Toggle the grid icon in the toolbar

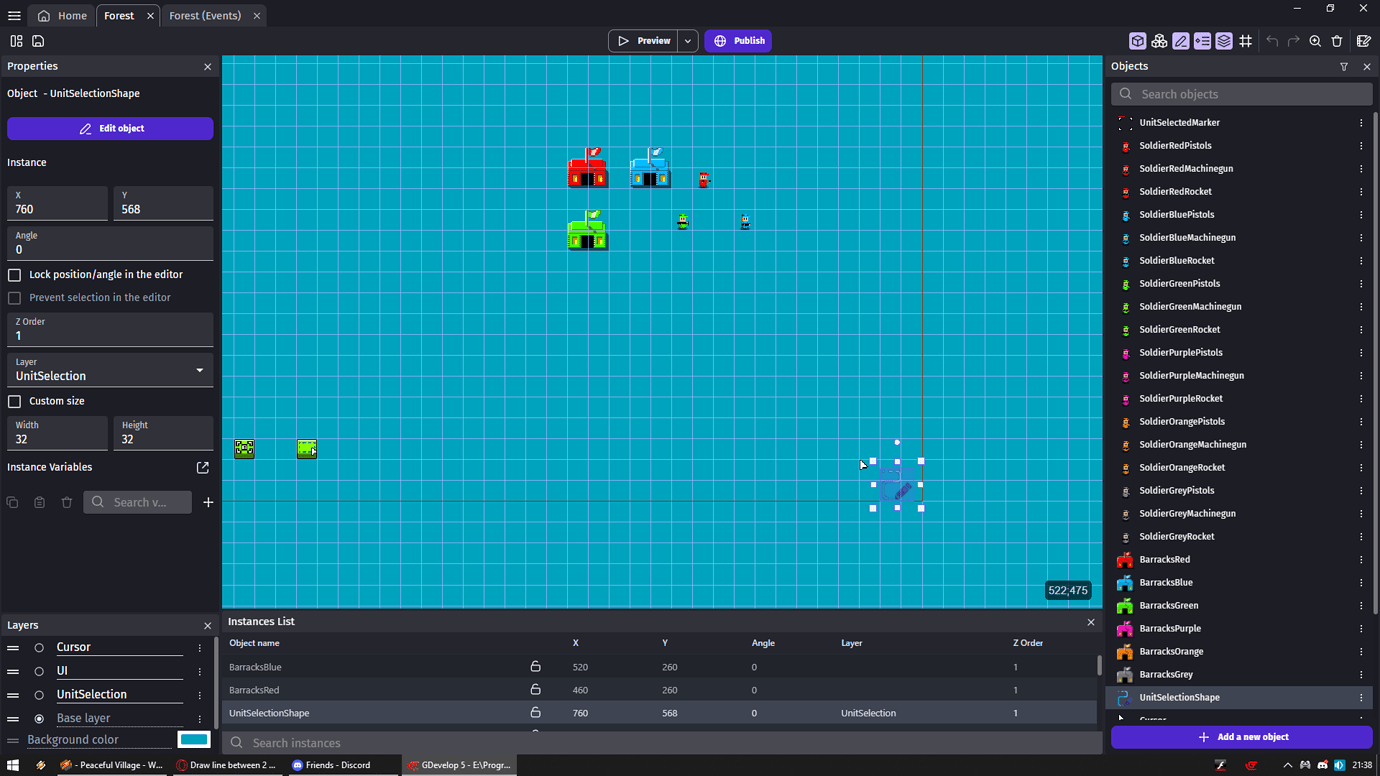[x=1246, y=41]
